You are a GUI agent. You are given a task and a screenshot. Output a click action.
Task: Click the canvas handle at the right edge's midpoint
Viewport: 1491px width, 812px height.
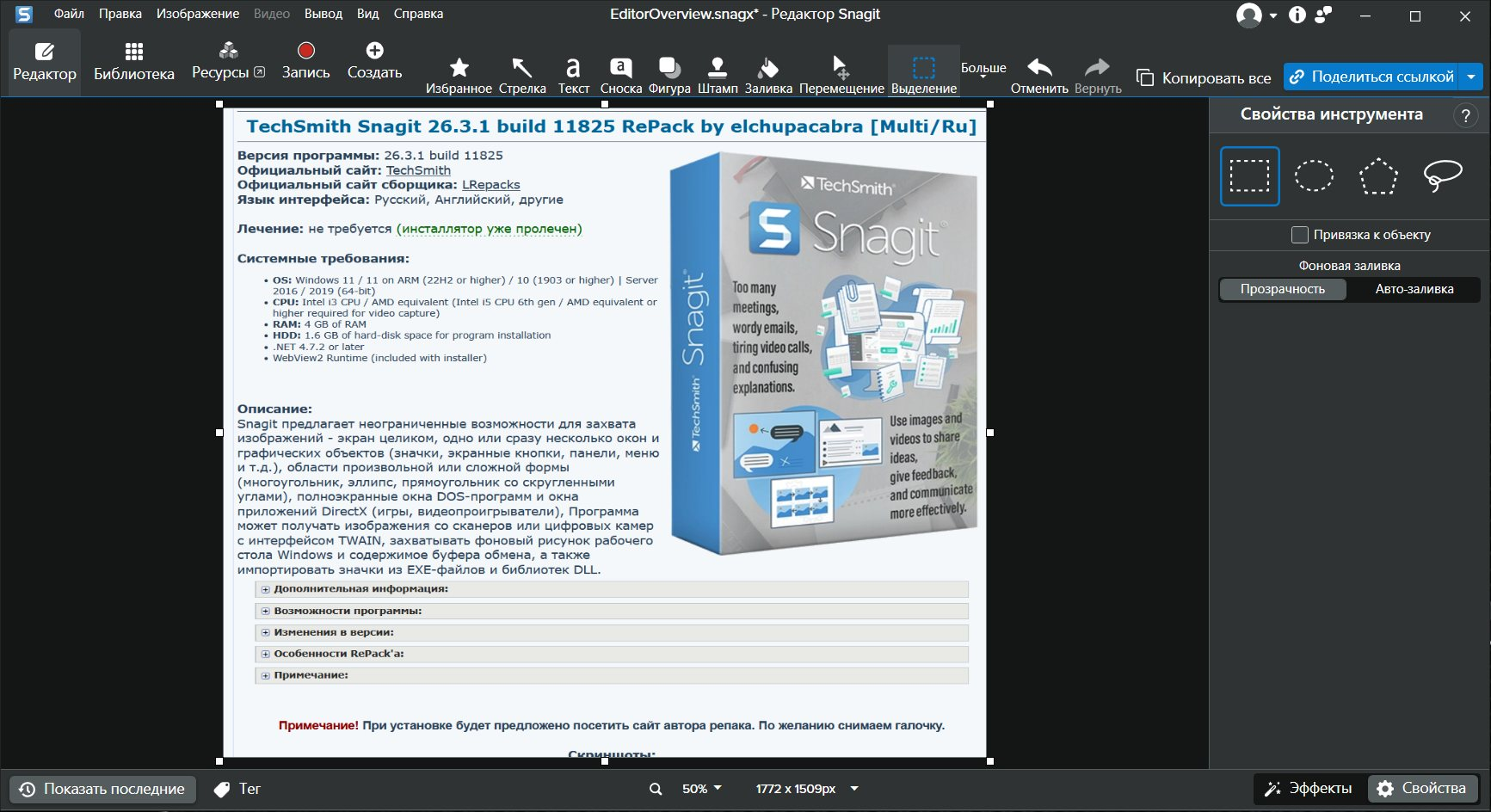tap(990, 433)
